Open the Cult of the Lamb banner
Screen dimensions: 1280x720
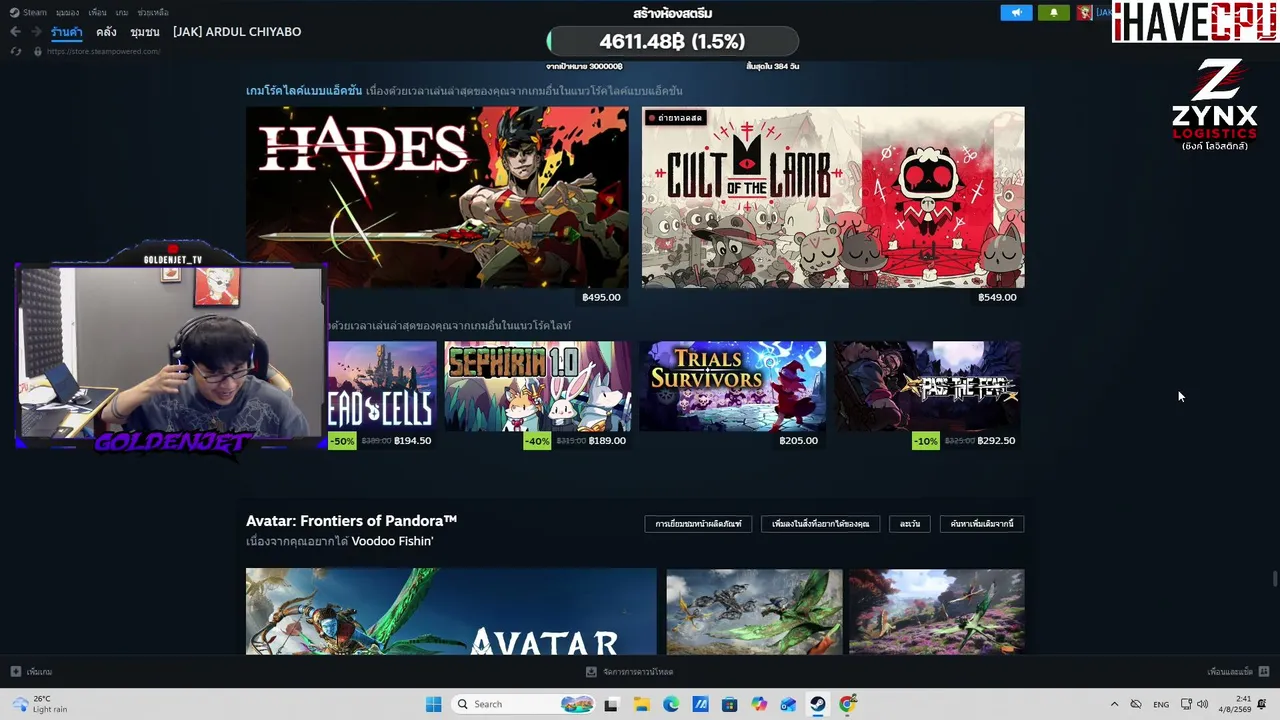click(x=833, y=197)
